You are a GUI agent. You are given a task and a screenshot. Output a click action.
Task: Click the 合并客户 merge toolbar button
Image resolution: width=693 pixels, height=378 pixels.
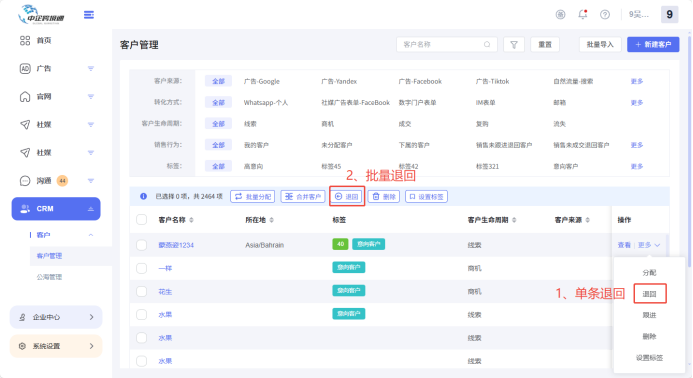pyautogui.click(x=303, y=197)
